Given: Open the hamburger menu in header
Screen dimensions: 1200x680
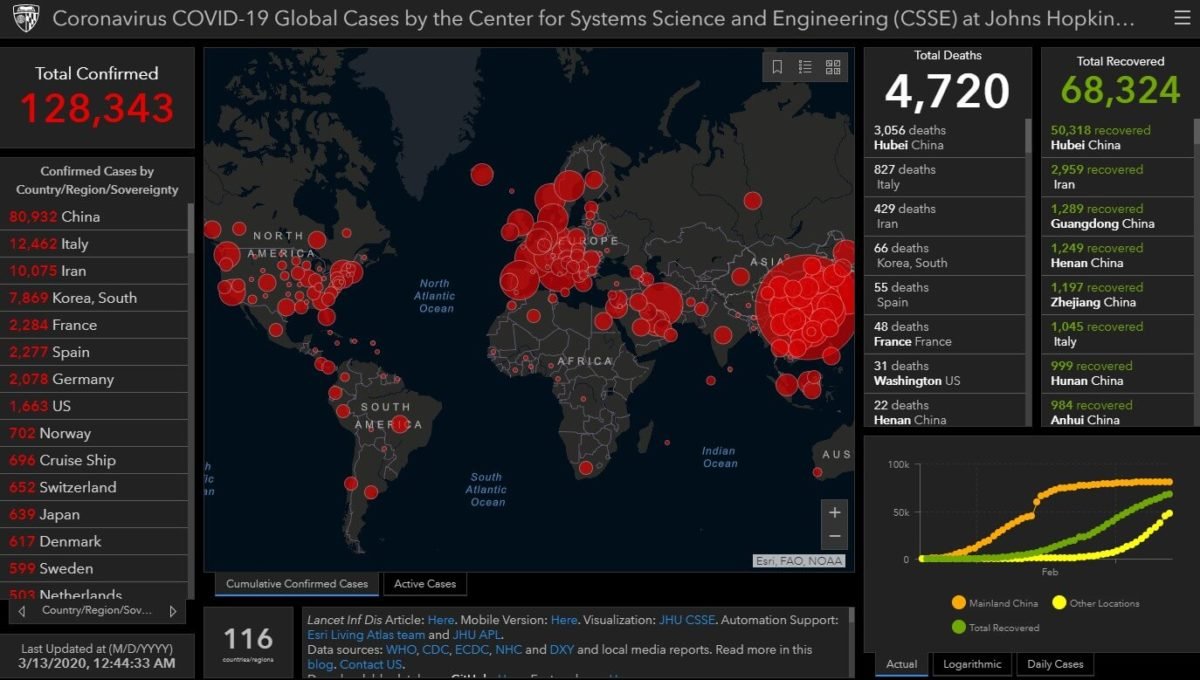Looking at the screenshot, I should [1182, 19].
